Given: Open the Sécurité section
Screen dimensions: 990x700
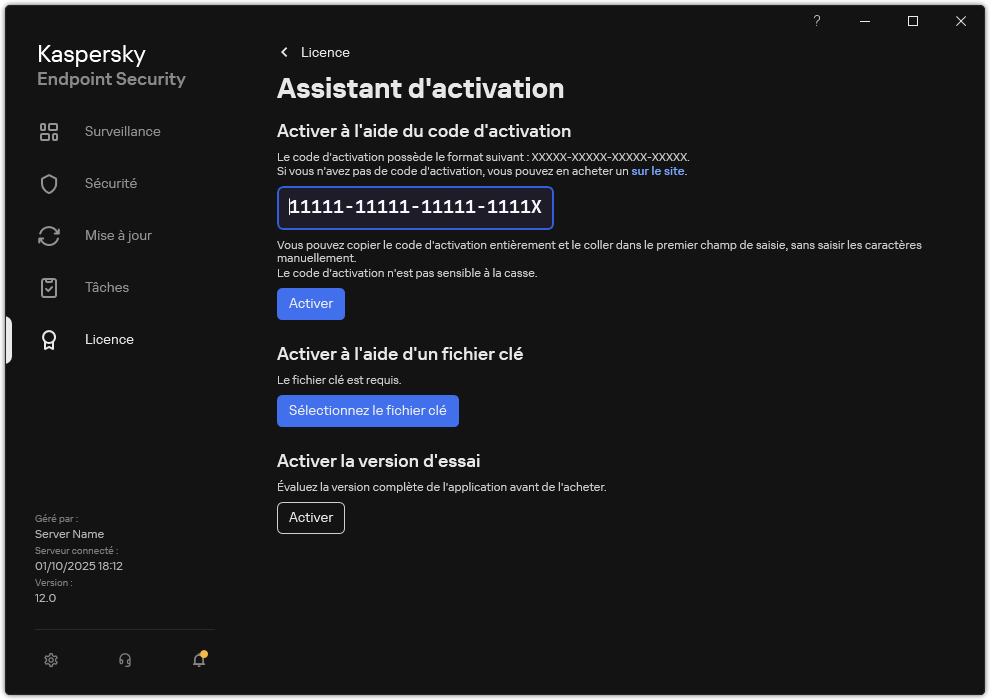Looking at the screenshot, I should [111, 183].
